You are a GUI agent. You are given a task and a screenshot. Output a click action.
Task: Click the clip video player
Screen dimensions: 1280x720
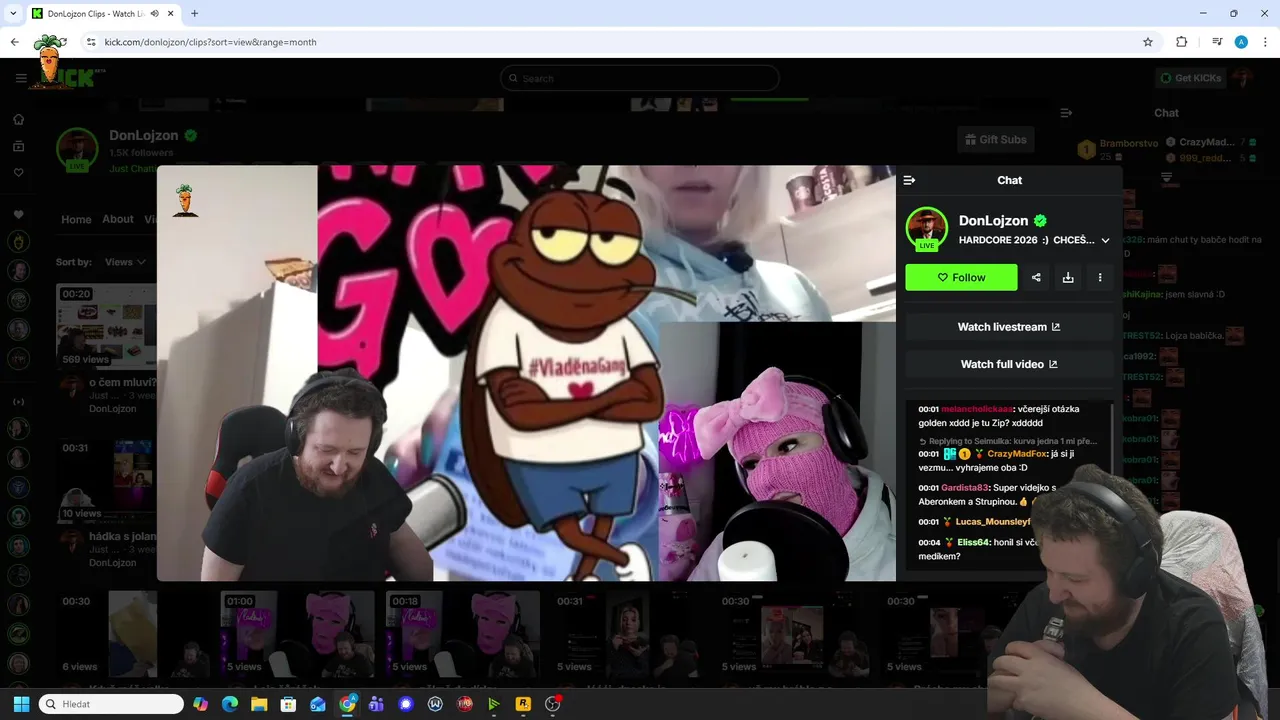coord(526,373)
